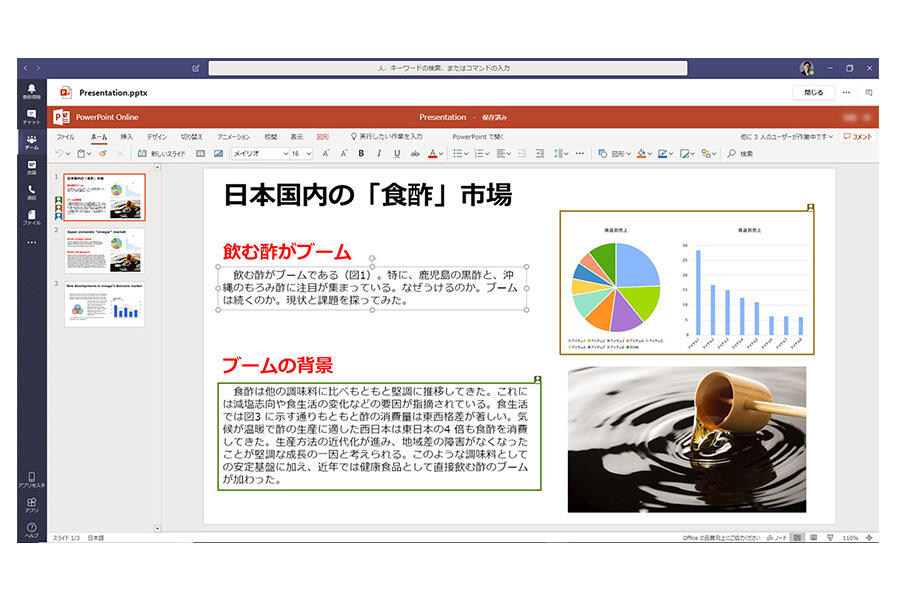Viewport: 900px width, 600px height.
Task: Open the font color picker with red underline
Action: (435, 154)
